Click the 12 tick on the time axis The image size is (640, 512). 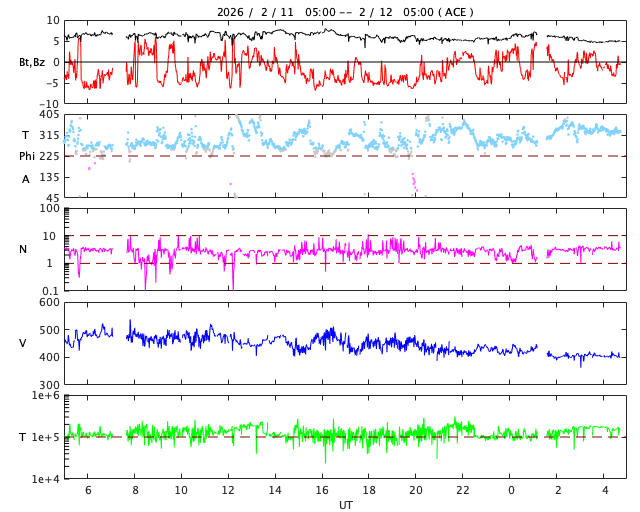pyautogui.click(x=228, y=490)
